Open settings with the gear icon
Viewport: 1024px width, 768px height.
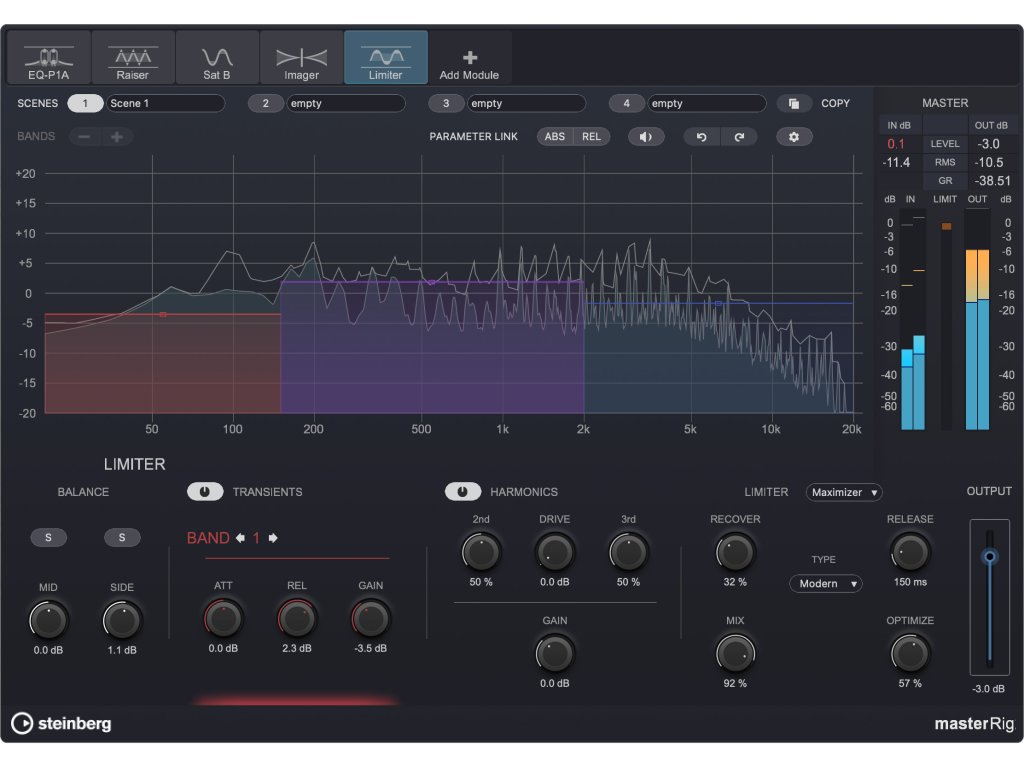[794, 136]
